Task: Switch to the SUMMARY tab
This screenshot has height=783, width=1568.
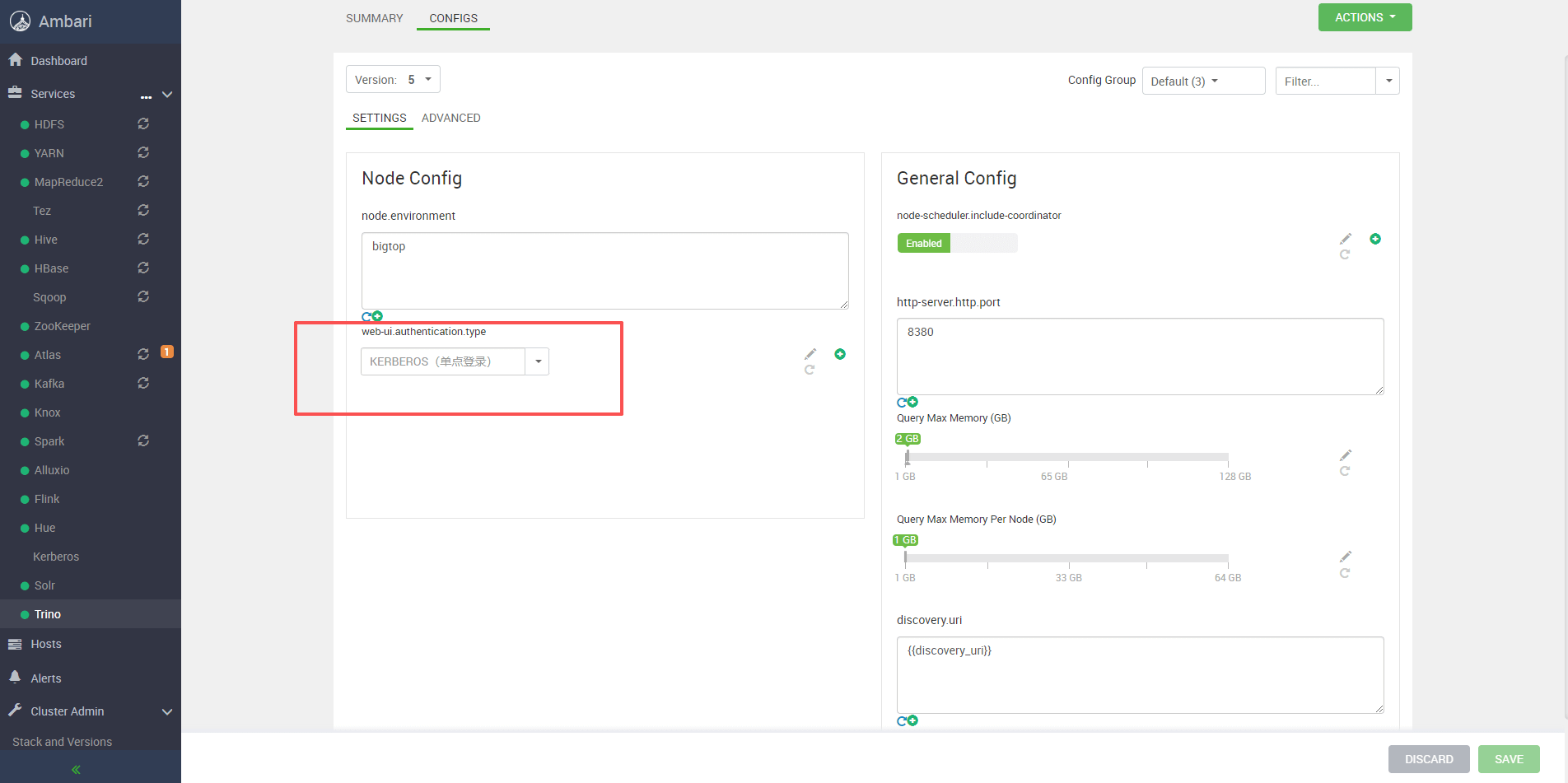Action: click(x=374, y=18)
